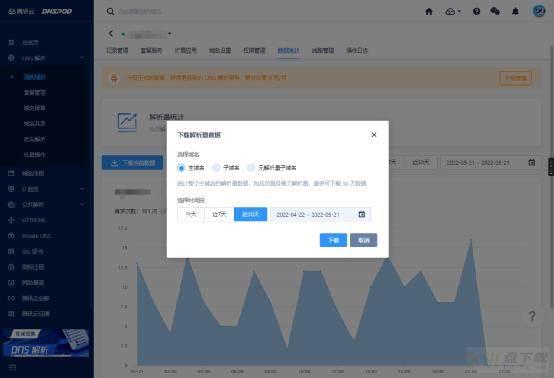Screen dimensions: 554x378
Task: Click the dark handle tab on the right page edge
Action: (551, 167)
